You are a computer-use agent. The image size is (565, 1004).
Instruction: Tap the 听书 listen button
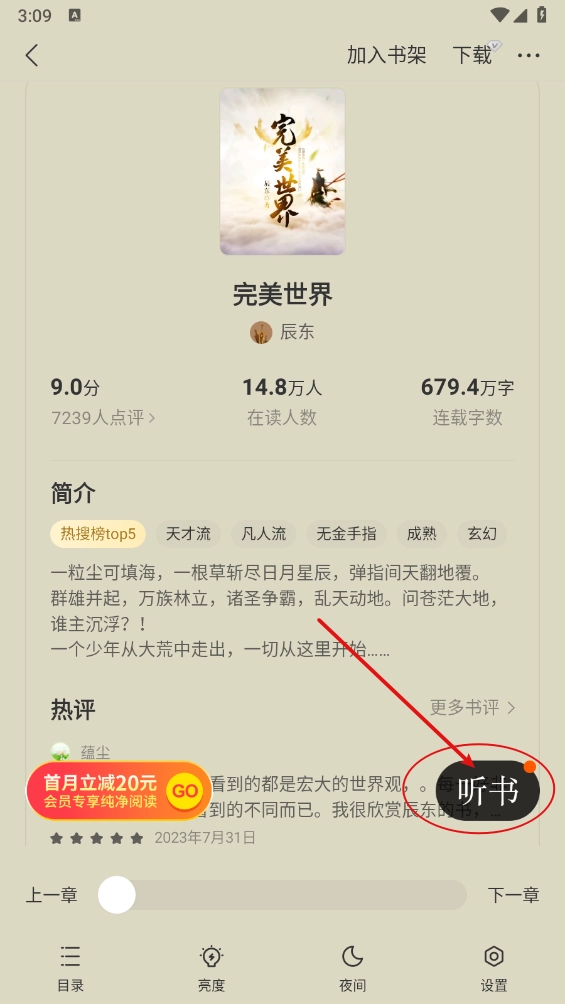488,791
